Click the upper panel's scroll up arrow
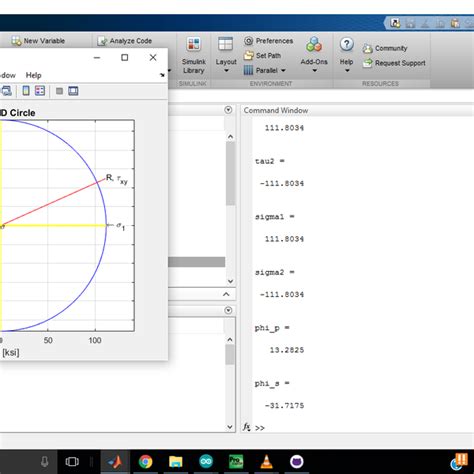The image size is (474, 474). coord(230,137)
